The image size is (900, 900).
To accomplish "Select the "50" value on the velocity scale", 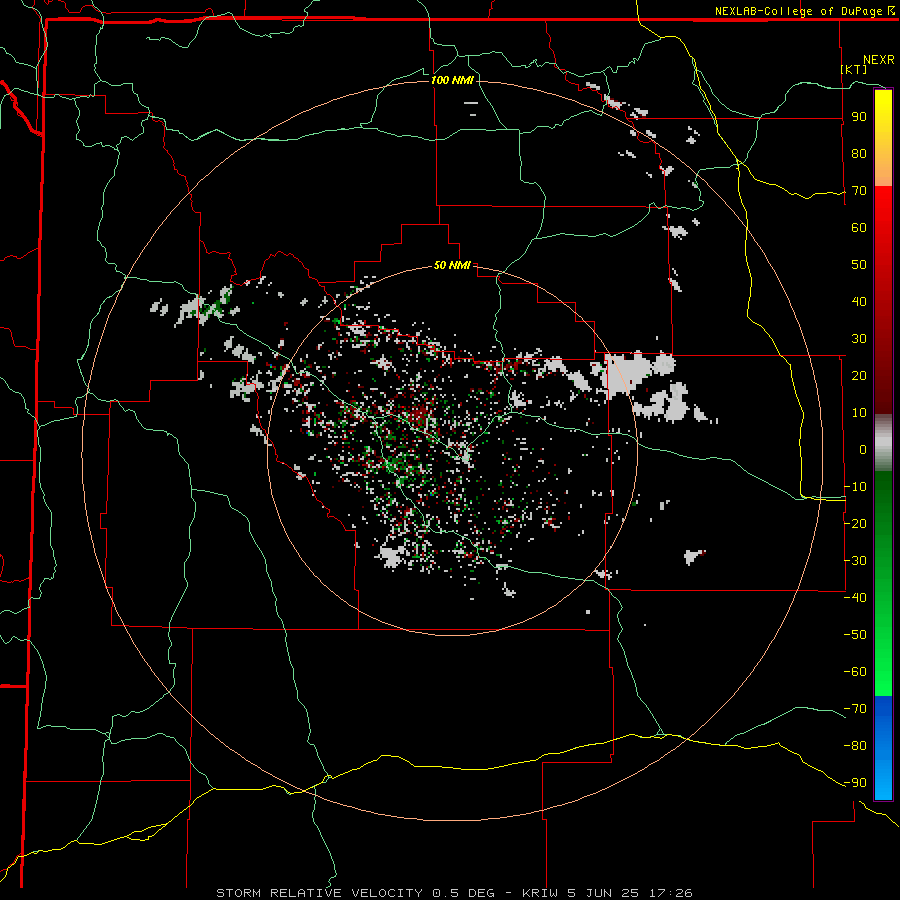I will tap(859, 265).
